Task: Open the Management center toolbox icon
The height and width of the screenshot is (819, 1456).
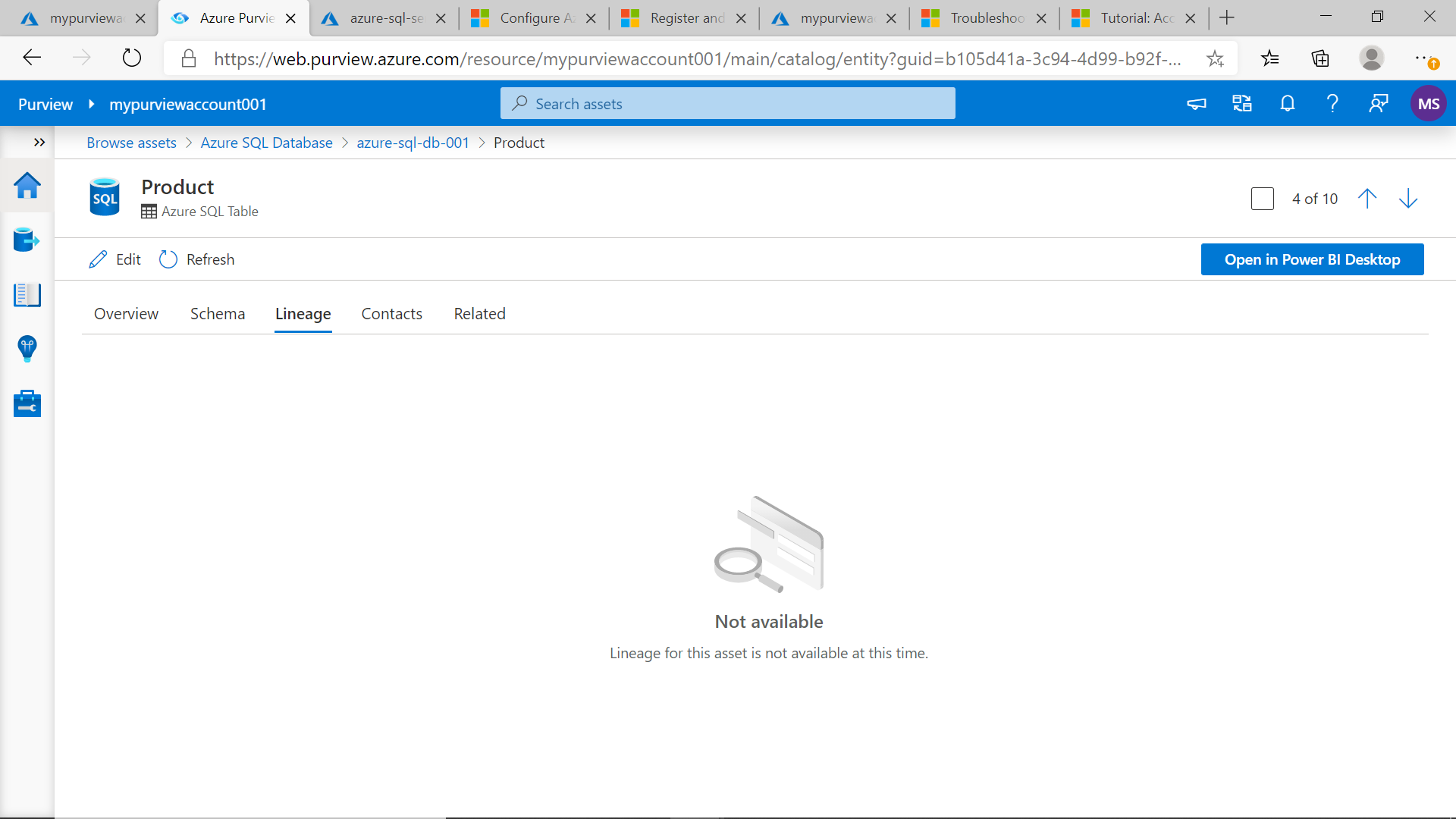Action: pos(27,403)
